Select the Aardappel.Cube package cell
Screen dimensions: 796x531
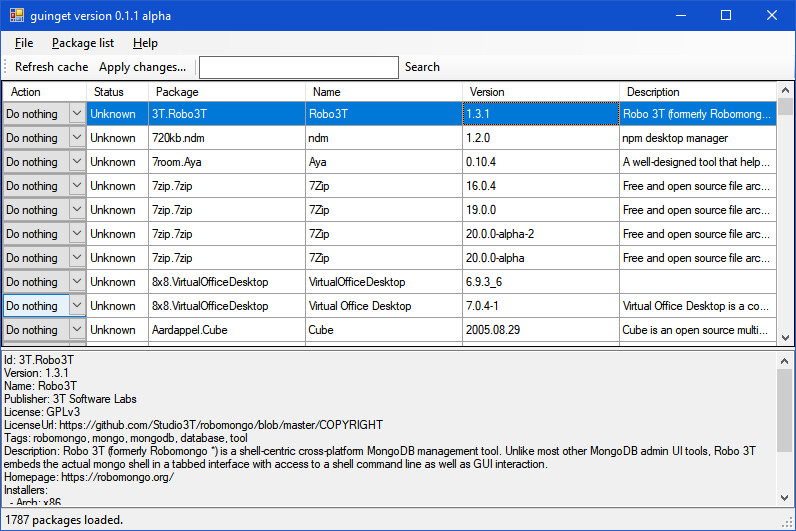point(226,329)
